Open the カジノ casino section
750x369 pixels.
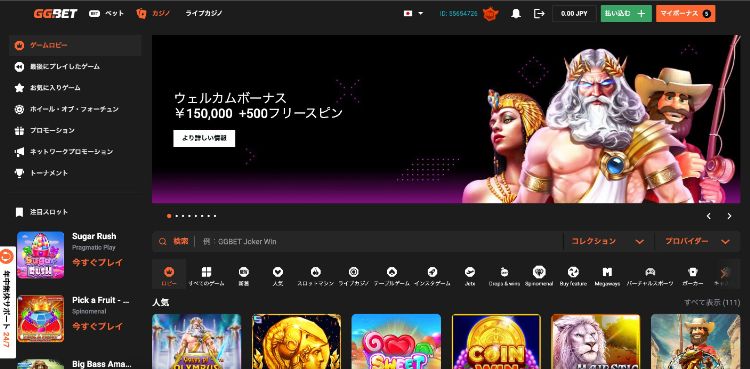pos(153,13)
